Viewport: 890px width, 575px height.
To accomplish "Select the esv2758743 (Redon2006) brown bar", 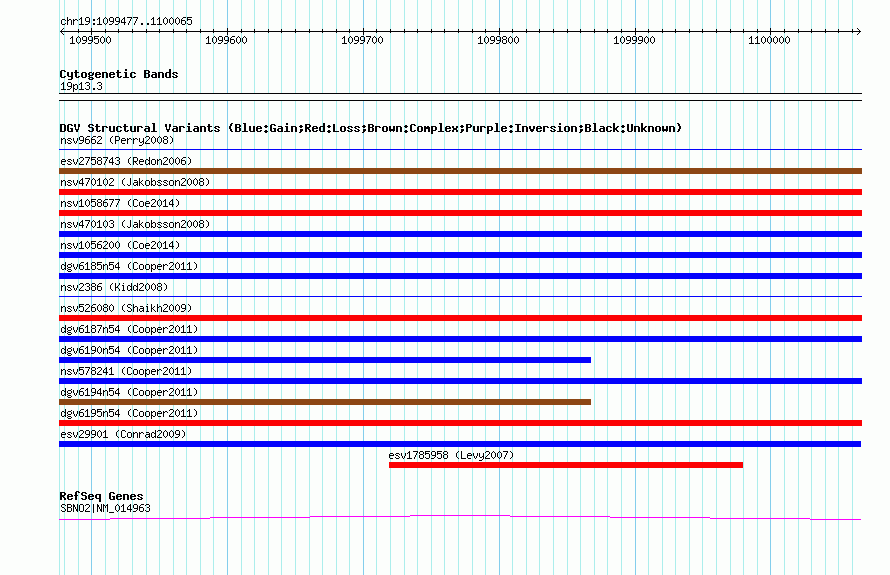I will 460,171.
